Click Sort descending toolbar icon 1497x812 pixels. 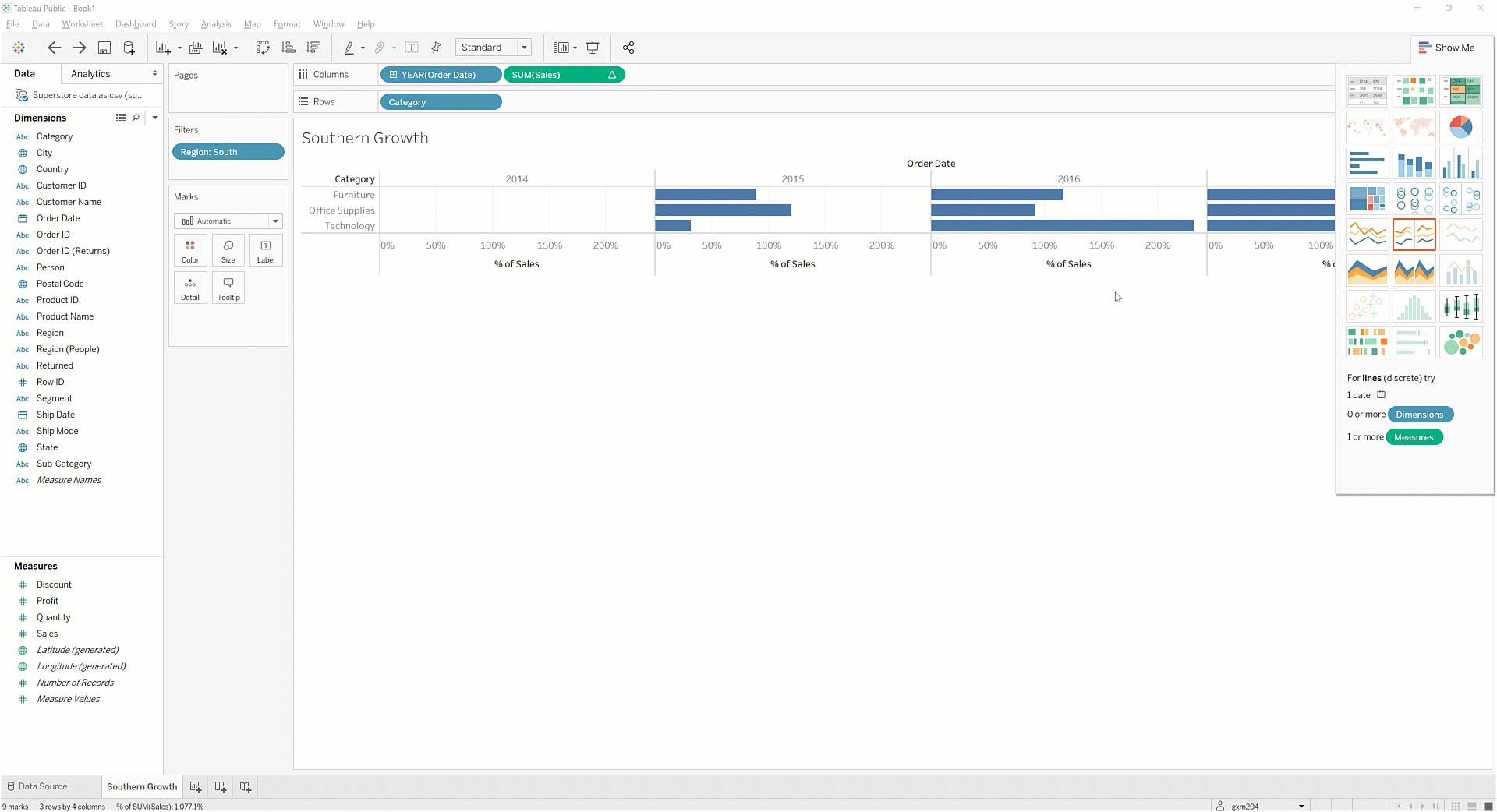coord(313,48)
